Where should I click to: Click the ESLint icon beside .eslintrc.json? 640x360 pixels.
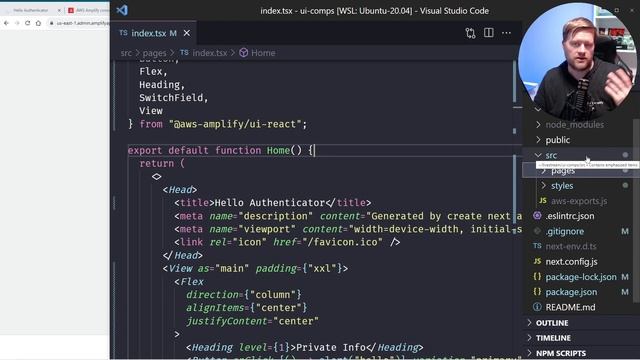click(537, 216)
